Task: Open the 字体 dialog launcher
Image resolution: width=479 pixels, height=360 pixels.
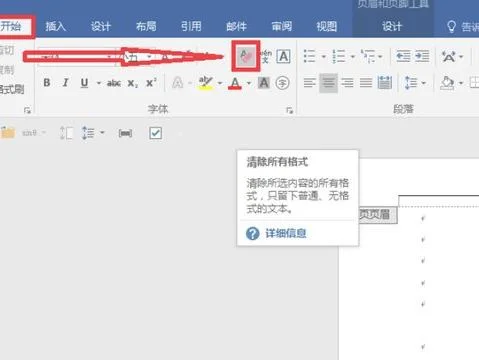Action: (289, 110)
